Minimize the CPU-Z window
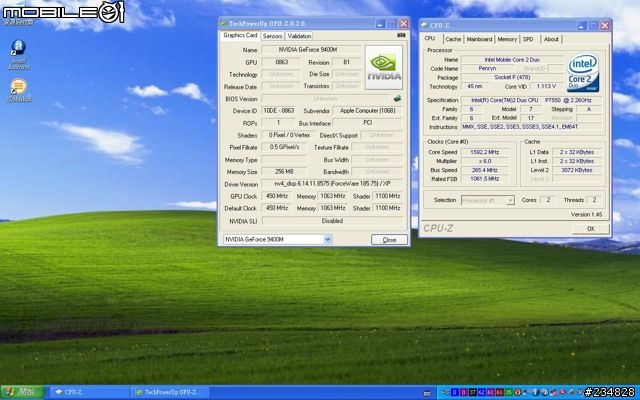640x400 pixels. [x=582, y=25]
